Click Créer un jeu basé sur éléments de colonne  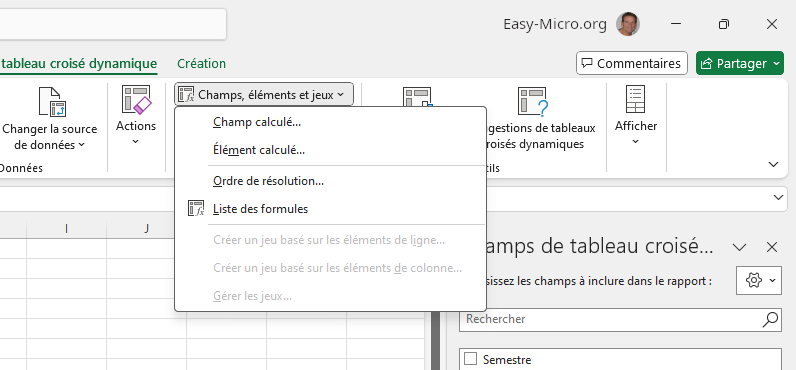pyautogui.click(x=330, y=268)
